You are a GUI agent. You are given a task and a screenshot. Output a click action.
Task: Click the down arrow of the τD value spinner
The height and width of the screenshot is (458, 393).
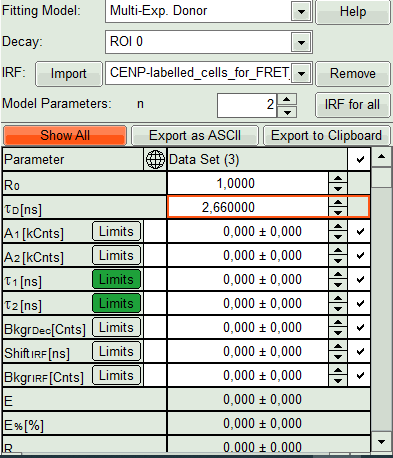(338, 212)
